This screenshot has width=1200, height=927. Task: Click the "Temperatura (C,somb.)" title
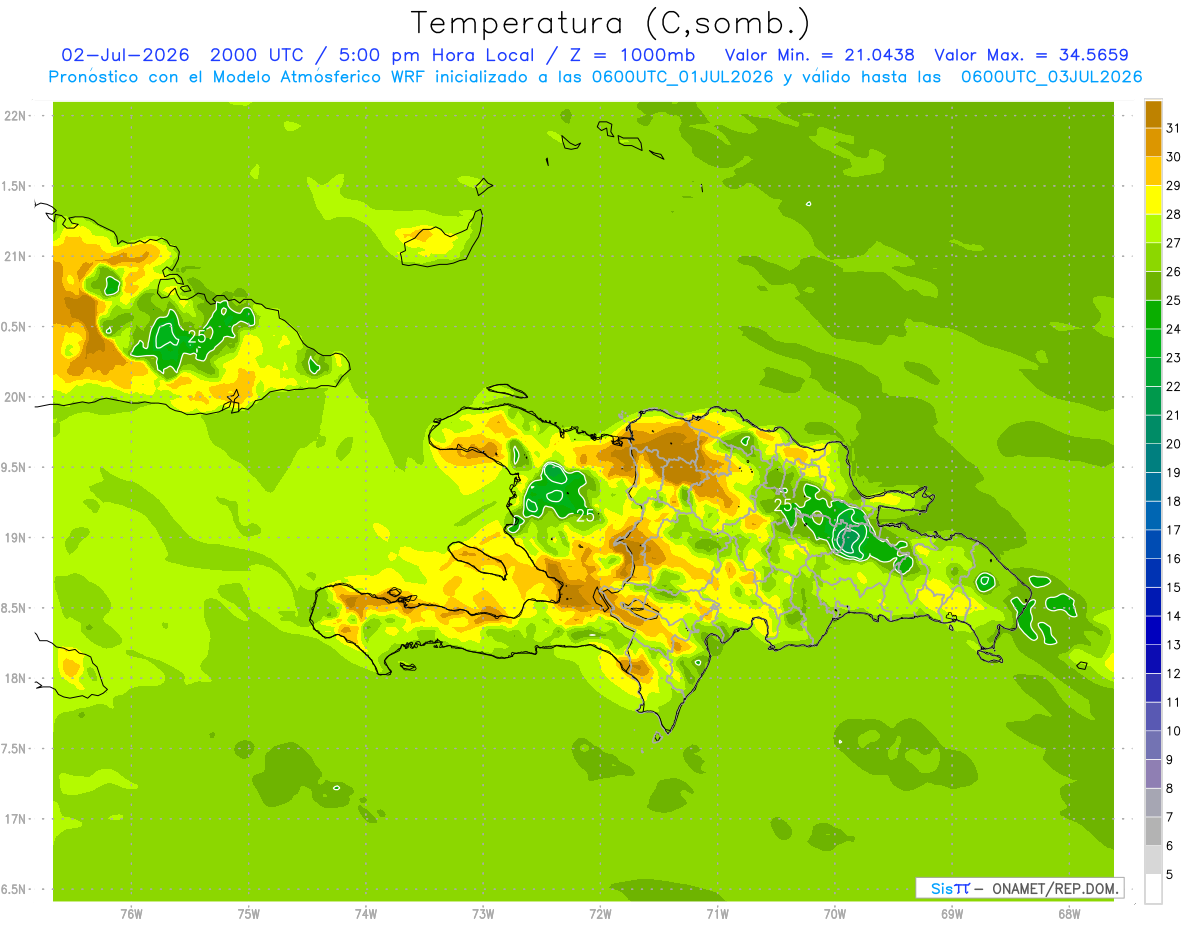point(611,23)
